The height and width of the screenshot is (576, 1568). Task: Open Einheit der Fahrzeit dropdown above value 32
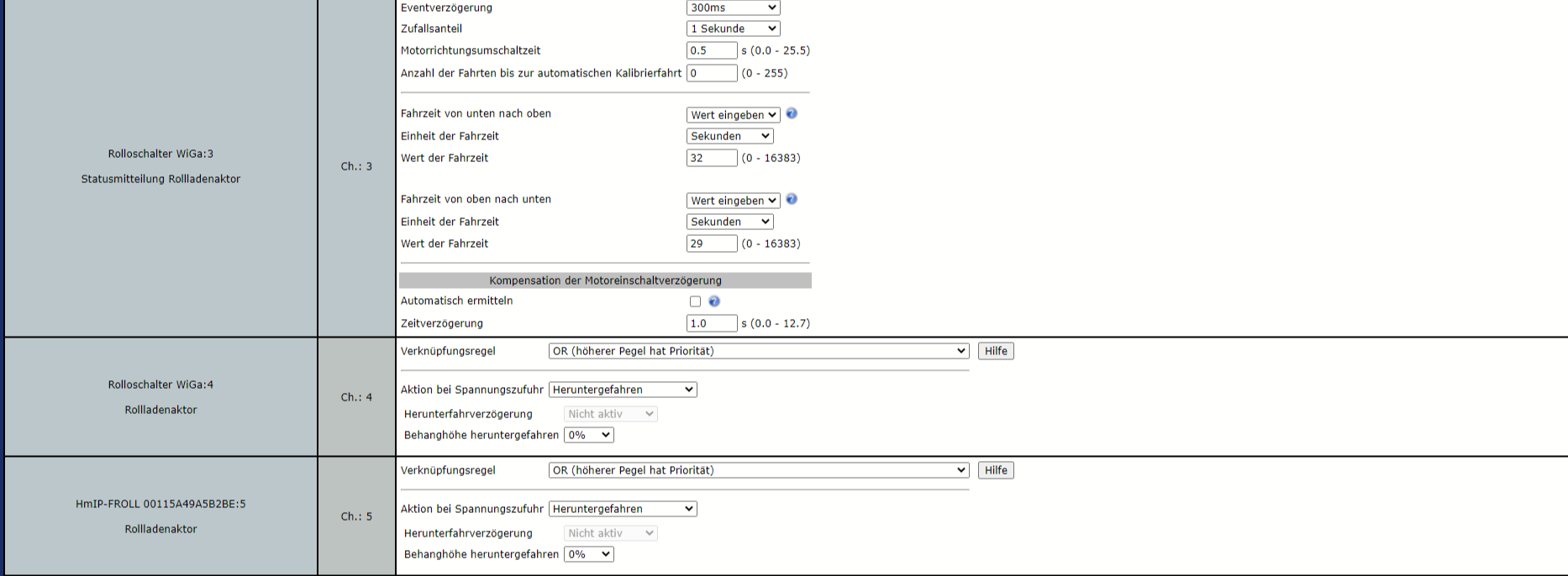(x=729, y=136)
